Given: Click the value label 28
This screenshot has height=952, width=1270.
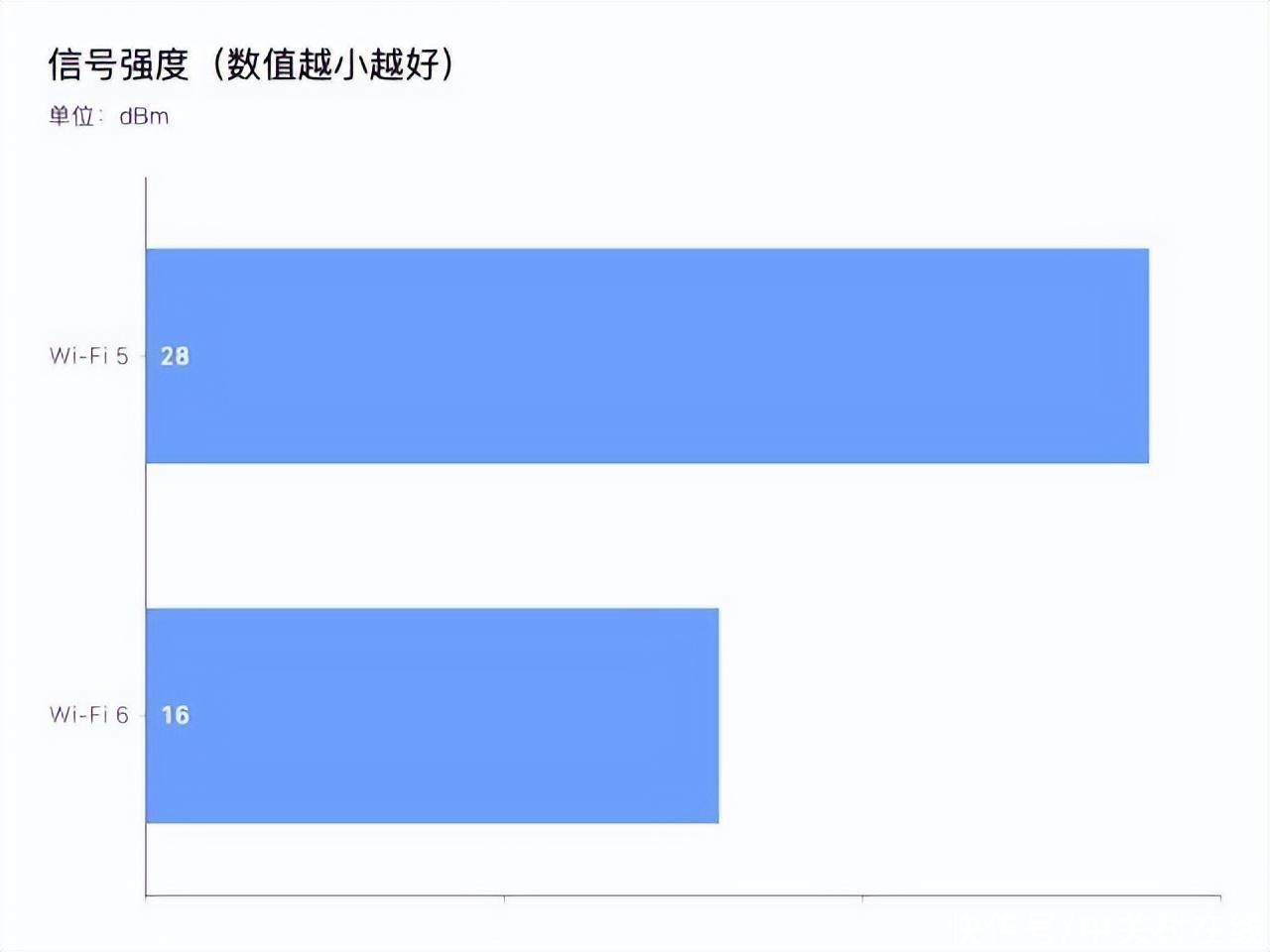Looking at the screenshot, I should pos(175,356).
